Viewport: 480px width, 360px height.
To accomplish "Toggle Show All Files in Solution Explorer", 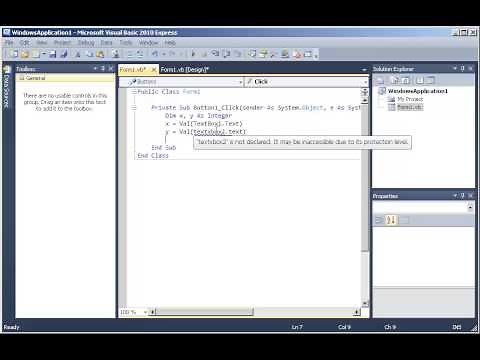I will [x=395, y=80].
